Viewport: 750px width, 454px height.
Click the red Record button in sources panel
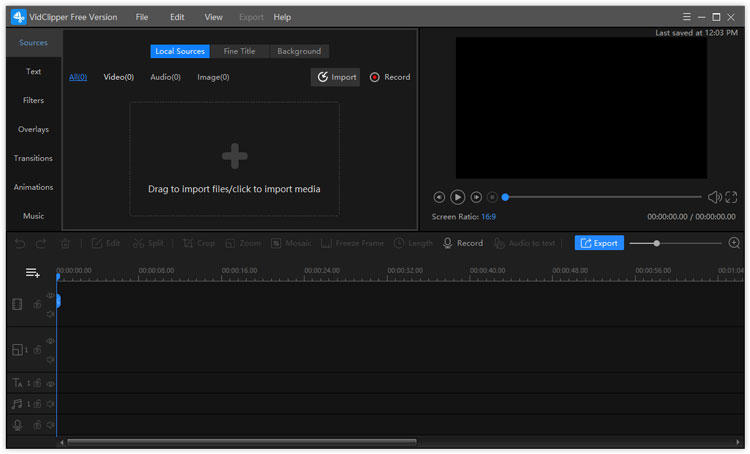coord(390,77)
